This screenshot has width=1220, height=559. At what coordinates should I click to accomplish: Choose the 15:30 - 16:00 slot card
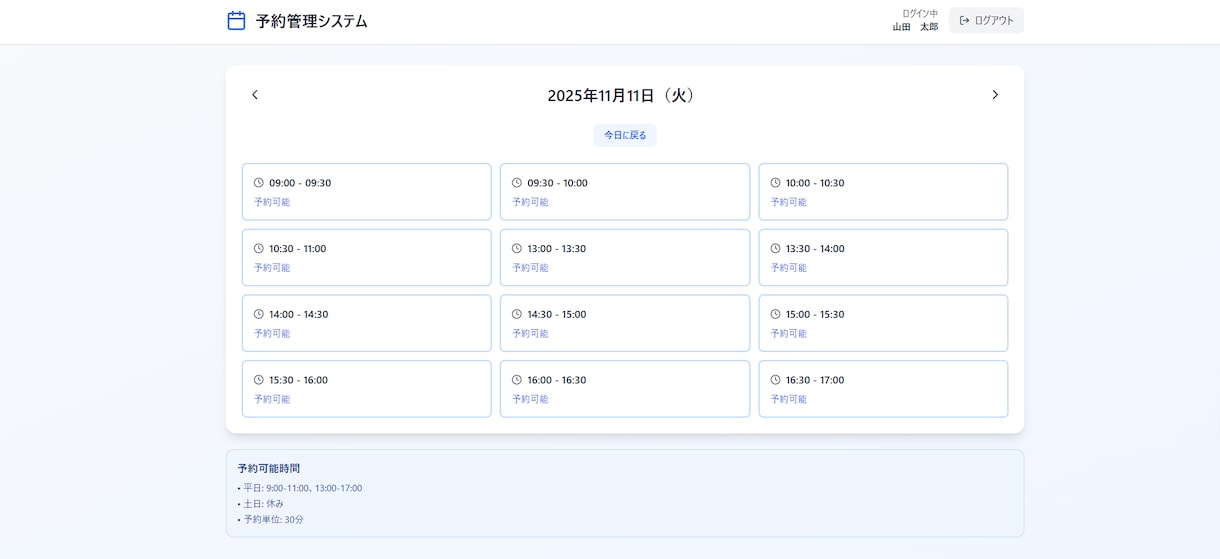[366, 389]
